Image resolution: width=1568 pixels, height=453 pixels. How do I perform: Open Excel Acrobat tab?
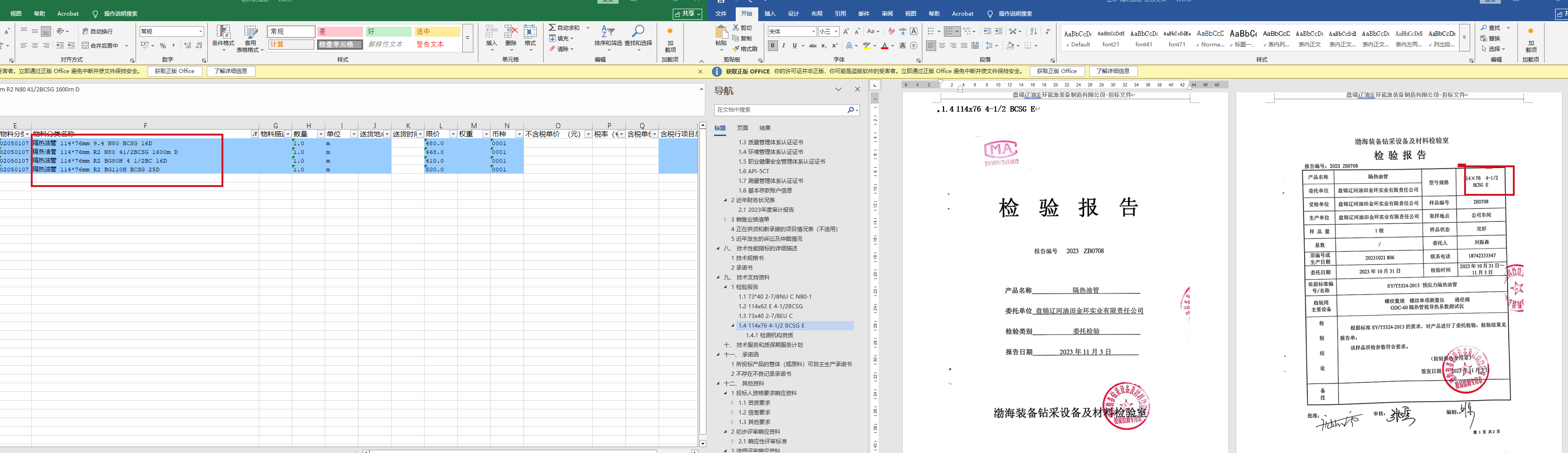click(68, 13)
